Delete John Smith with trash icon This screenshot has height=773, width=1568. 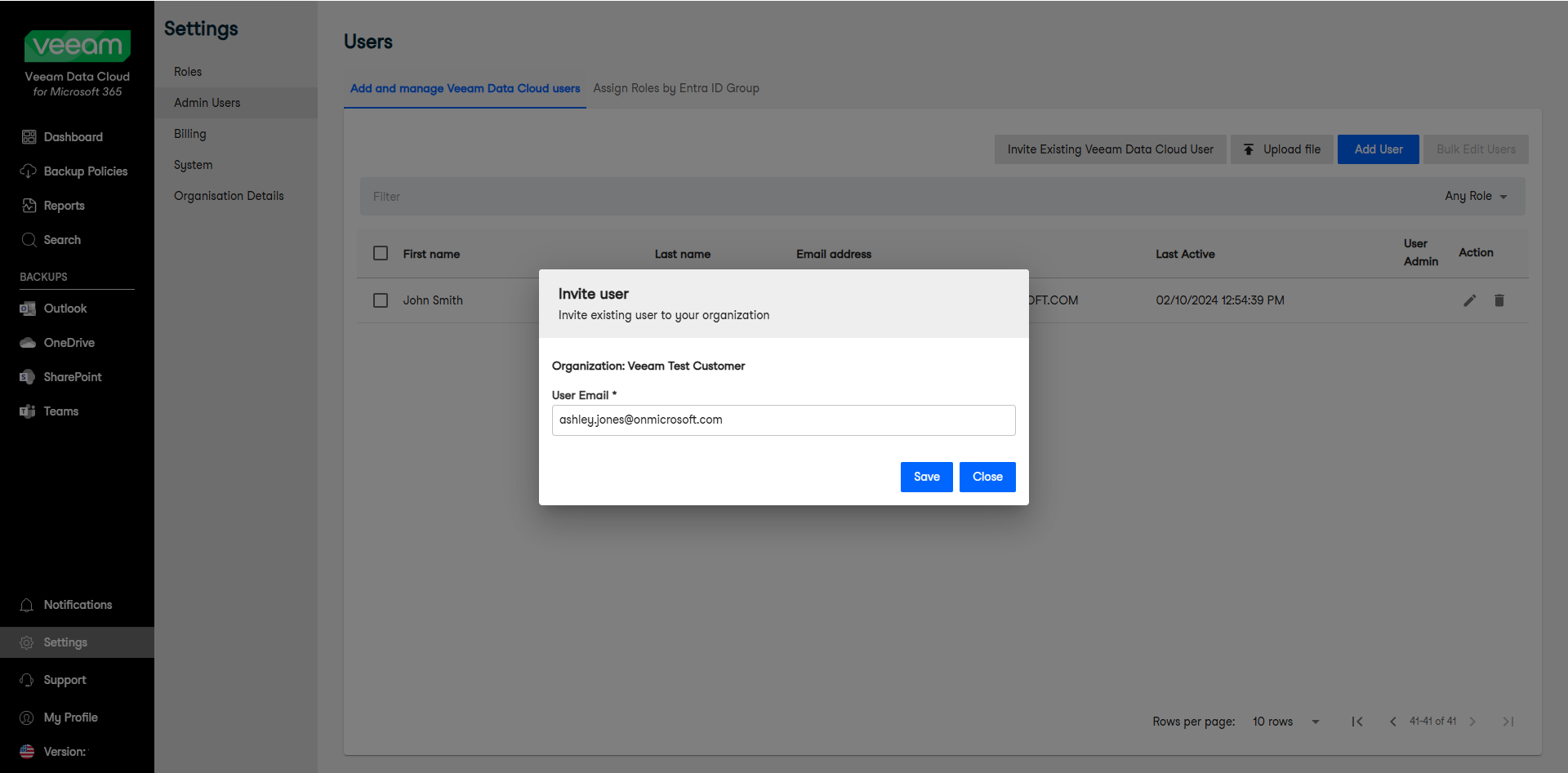[x=1499, y=300]
